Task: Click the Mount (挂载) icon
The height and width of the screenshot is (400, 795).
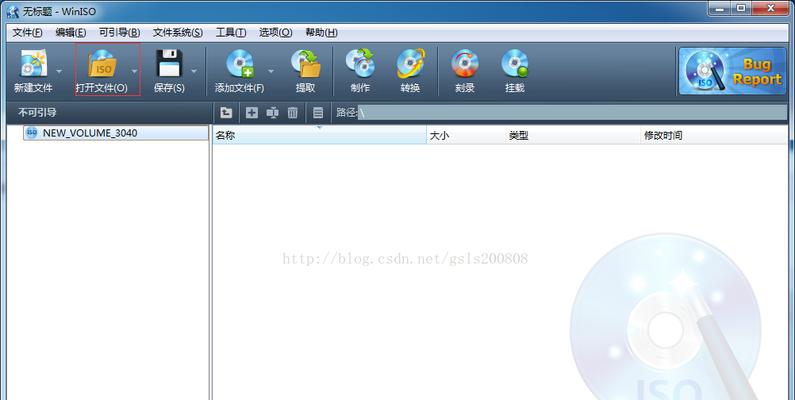Action: tap(515, 63)
